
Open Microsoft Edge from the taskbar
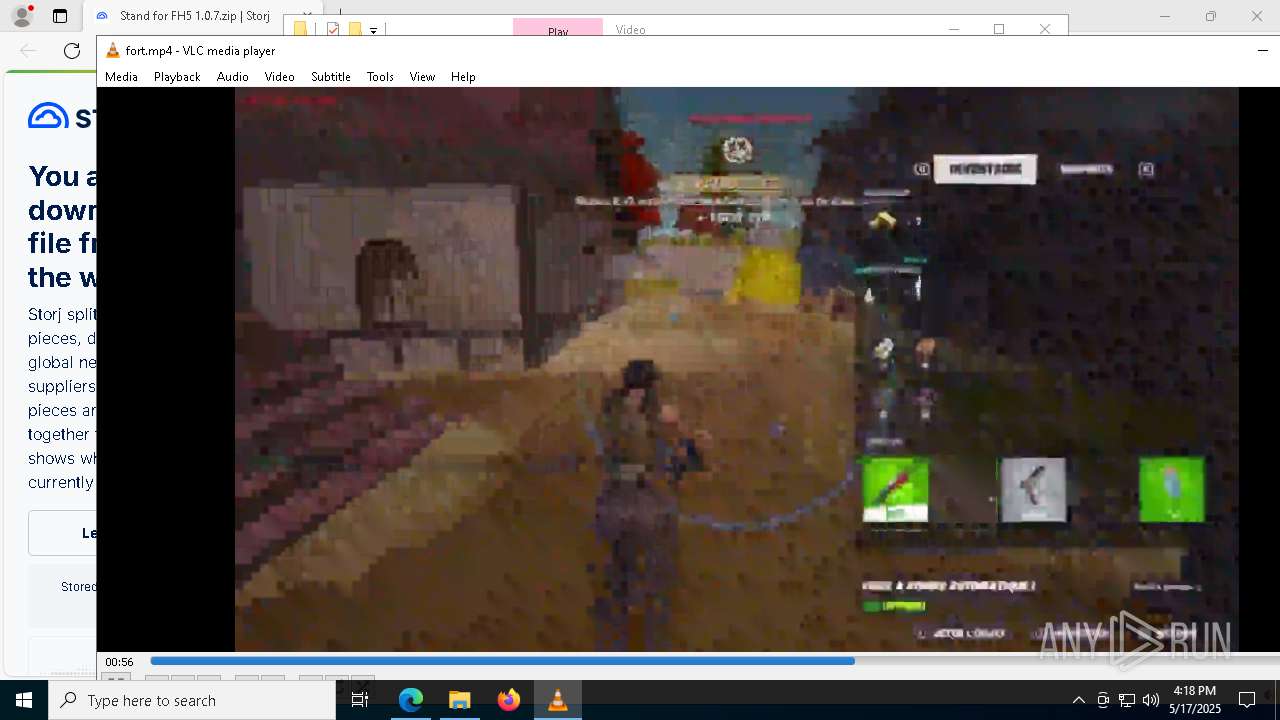tap(411, 700)
